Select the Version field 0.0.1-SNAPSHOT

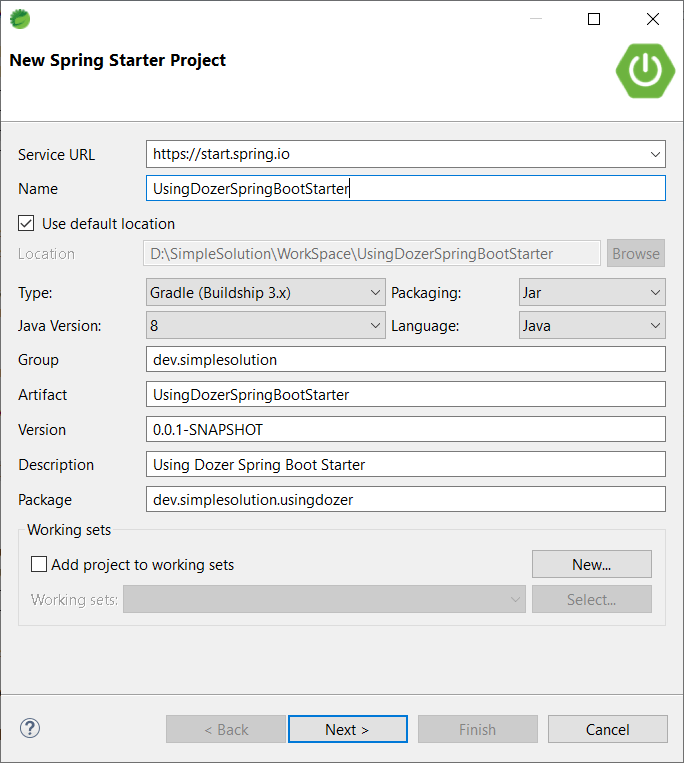406,430
